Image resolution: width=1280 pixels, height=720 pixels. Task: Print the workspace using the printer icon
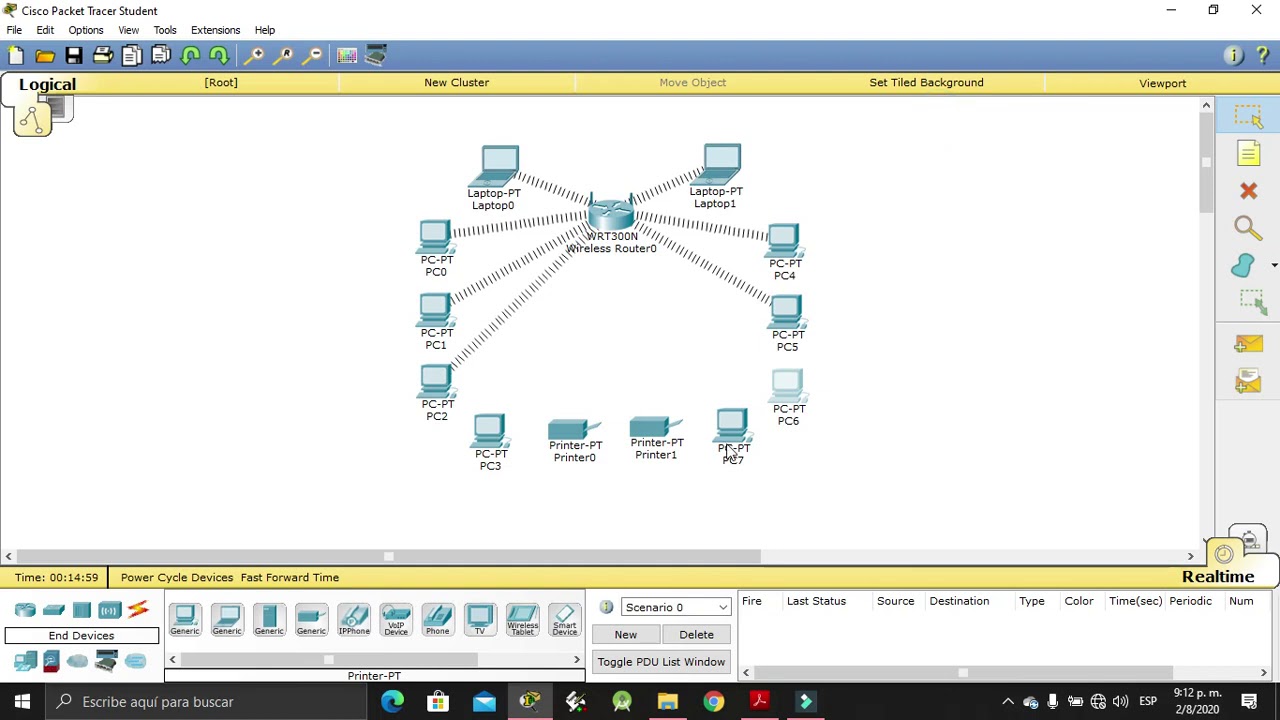coord(103,56)
